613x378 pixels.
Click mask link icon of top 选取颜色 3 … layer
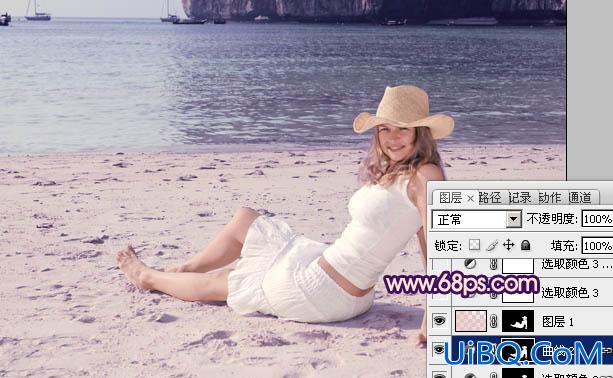493,265
